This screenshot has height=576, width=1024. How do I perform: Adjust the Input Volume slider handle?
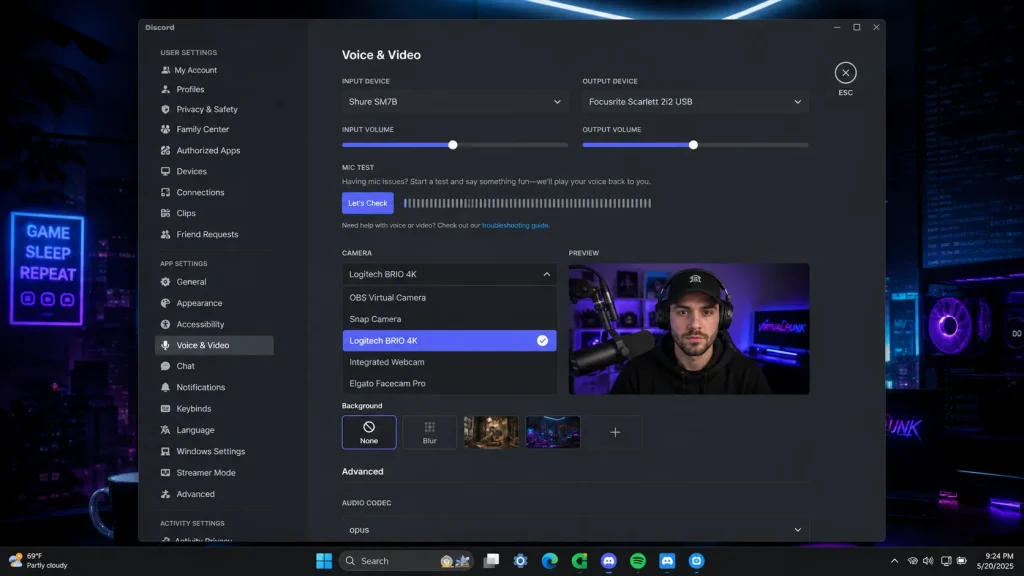(x=453, y=145)
